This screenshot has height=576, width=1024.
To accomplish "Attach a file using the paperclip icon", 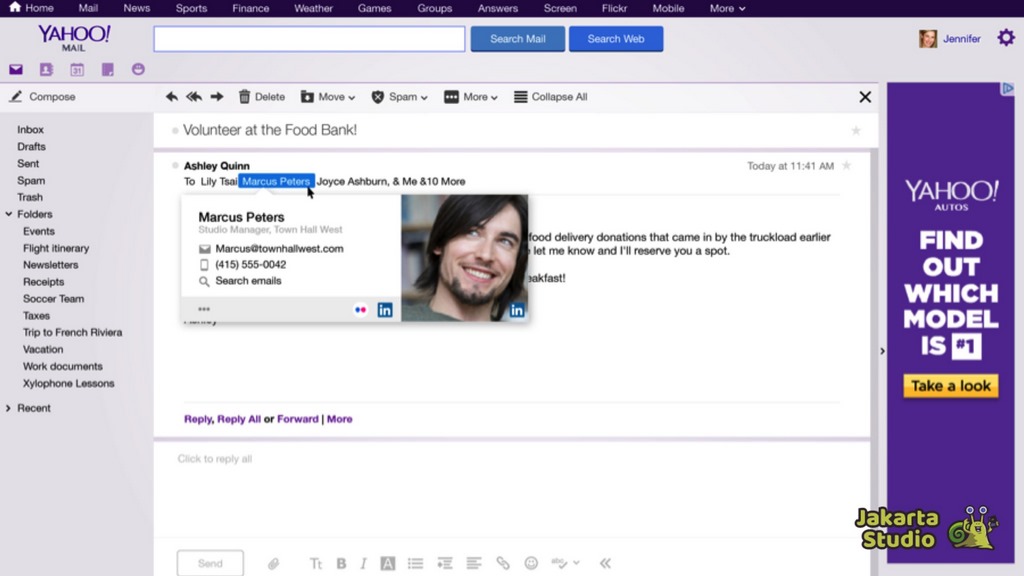I will coord(273,563).
